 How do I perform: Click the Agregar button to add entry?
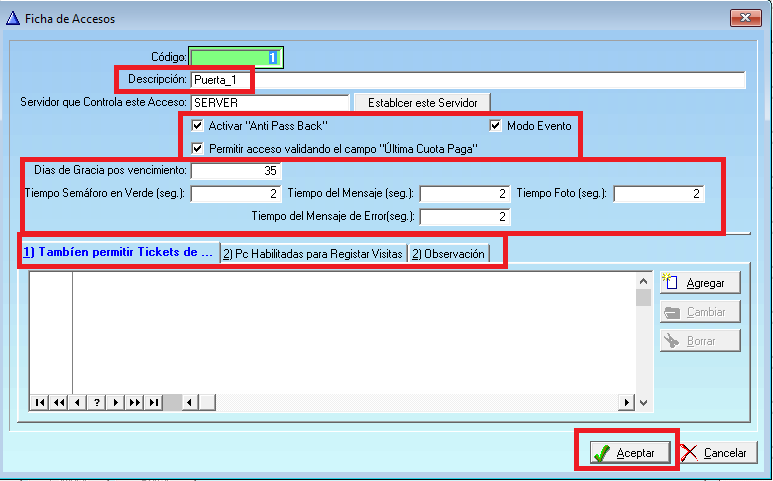700,283
